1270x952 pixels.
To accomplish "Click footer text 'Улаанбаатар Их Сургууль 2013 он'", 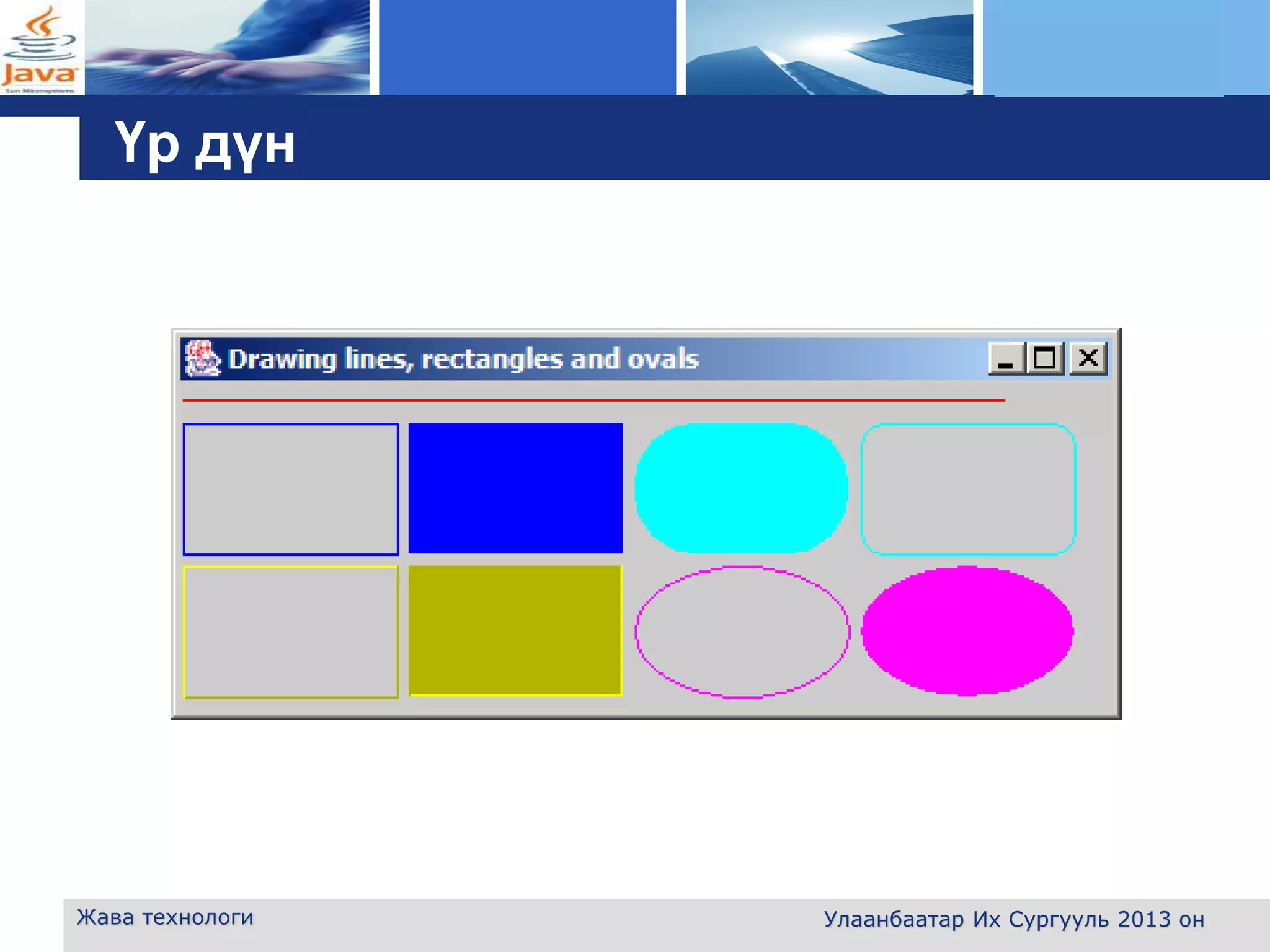I will tap(1014, 920).
